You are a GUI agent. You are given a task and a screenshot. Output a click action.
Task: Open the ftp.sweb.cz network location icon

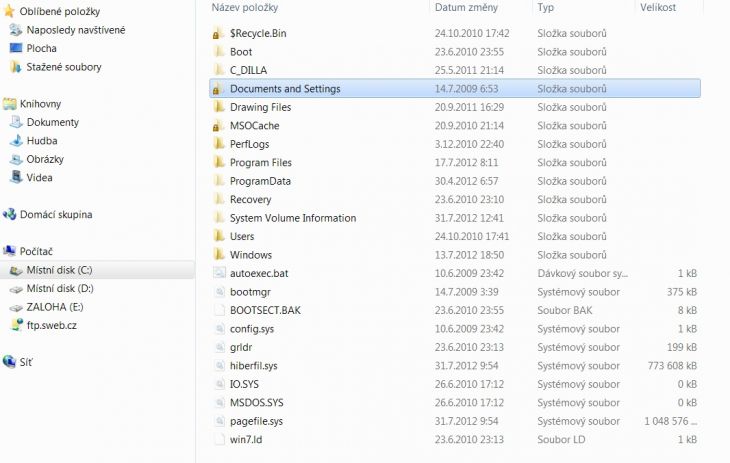[16, 325]
